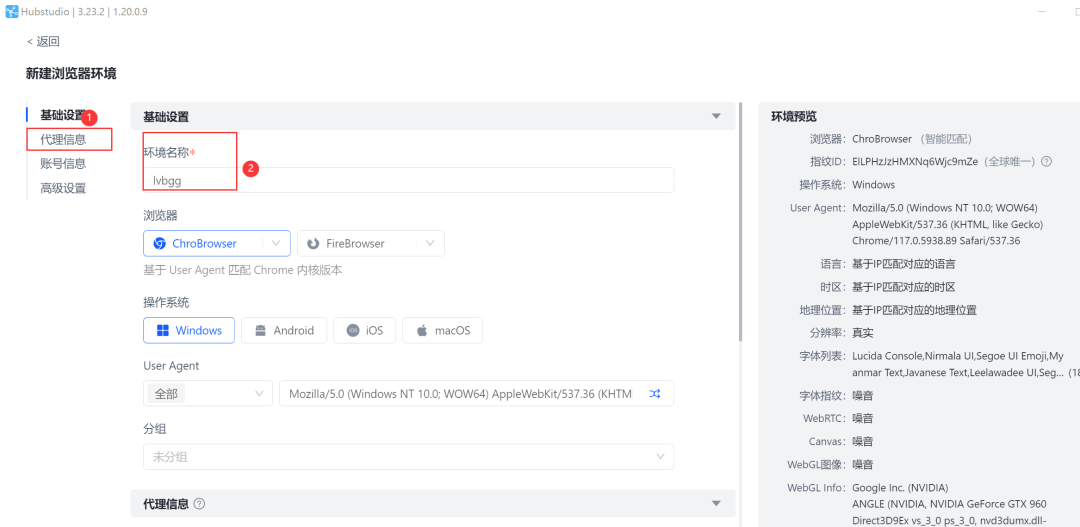Click the 指纹ID help question icon

click(x=1046, y=161)
